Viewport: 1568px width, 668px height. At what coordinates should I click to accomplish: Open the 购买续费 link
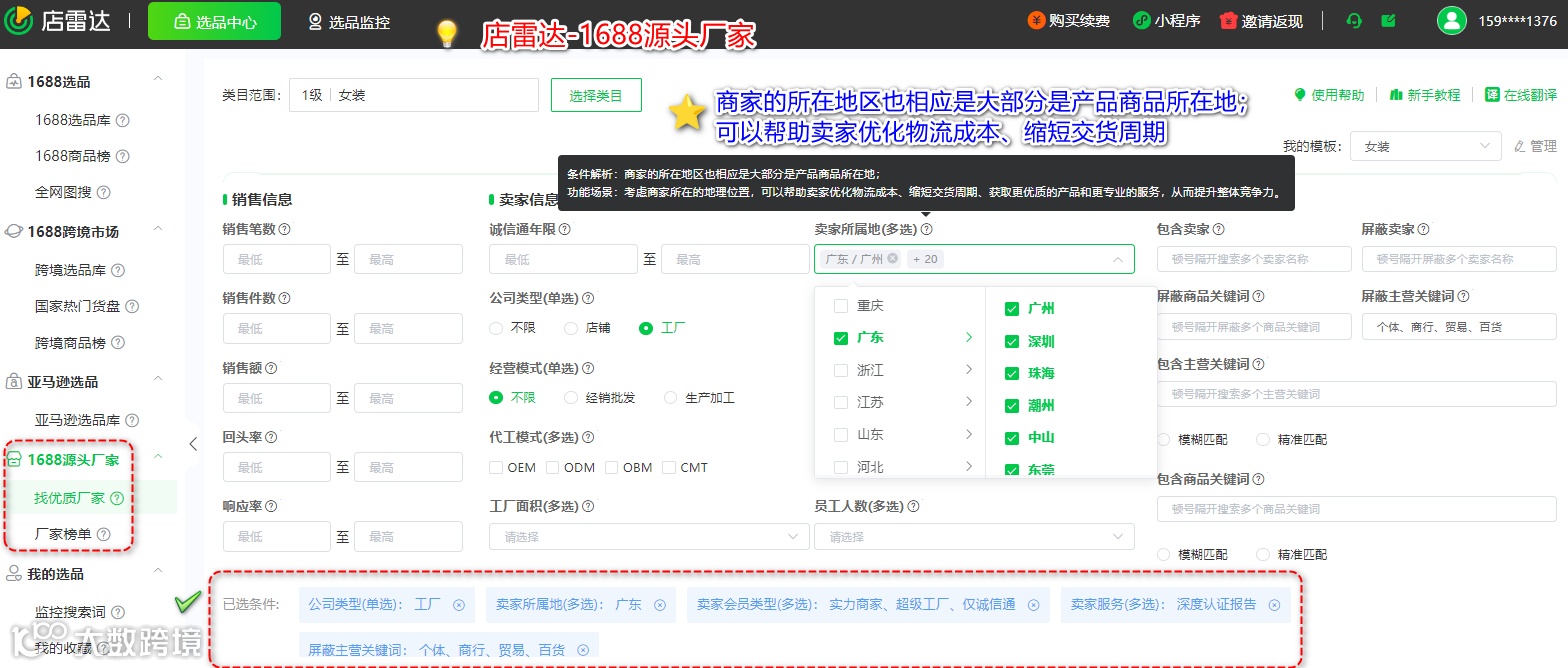click(1069, 21)
